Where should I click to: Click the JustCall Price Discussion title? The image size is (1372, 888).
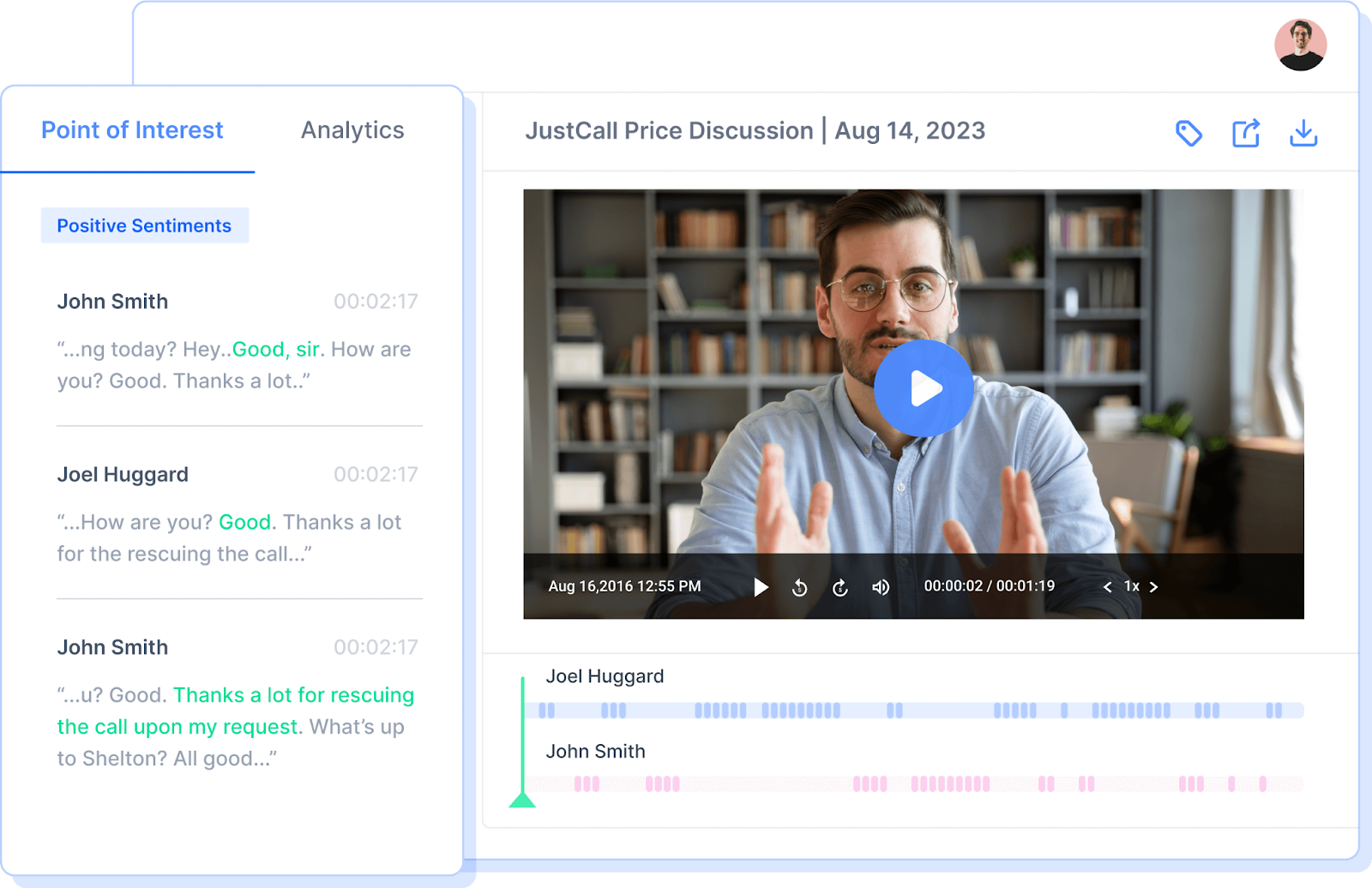click(x=669, y=130)
